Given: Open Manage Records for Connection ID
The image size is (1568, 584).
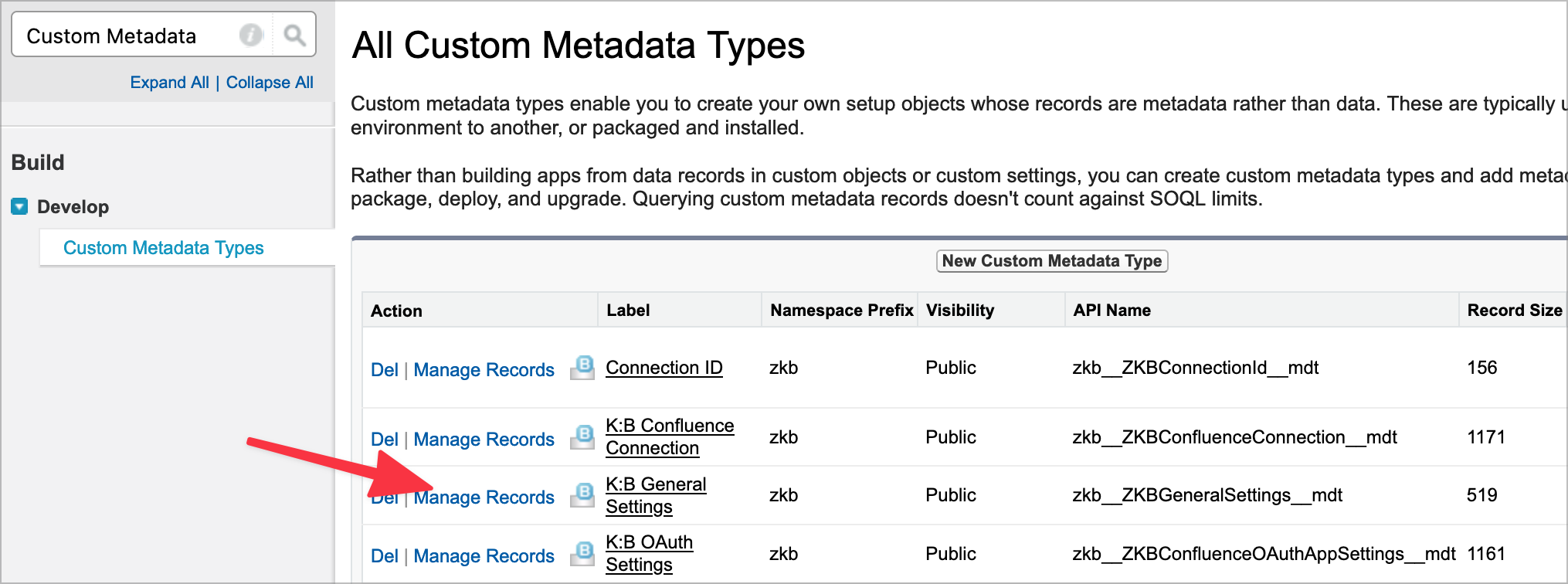Looking at the screenshot, I should coord(484,370).
